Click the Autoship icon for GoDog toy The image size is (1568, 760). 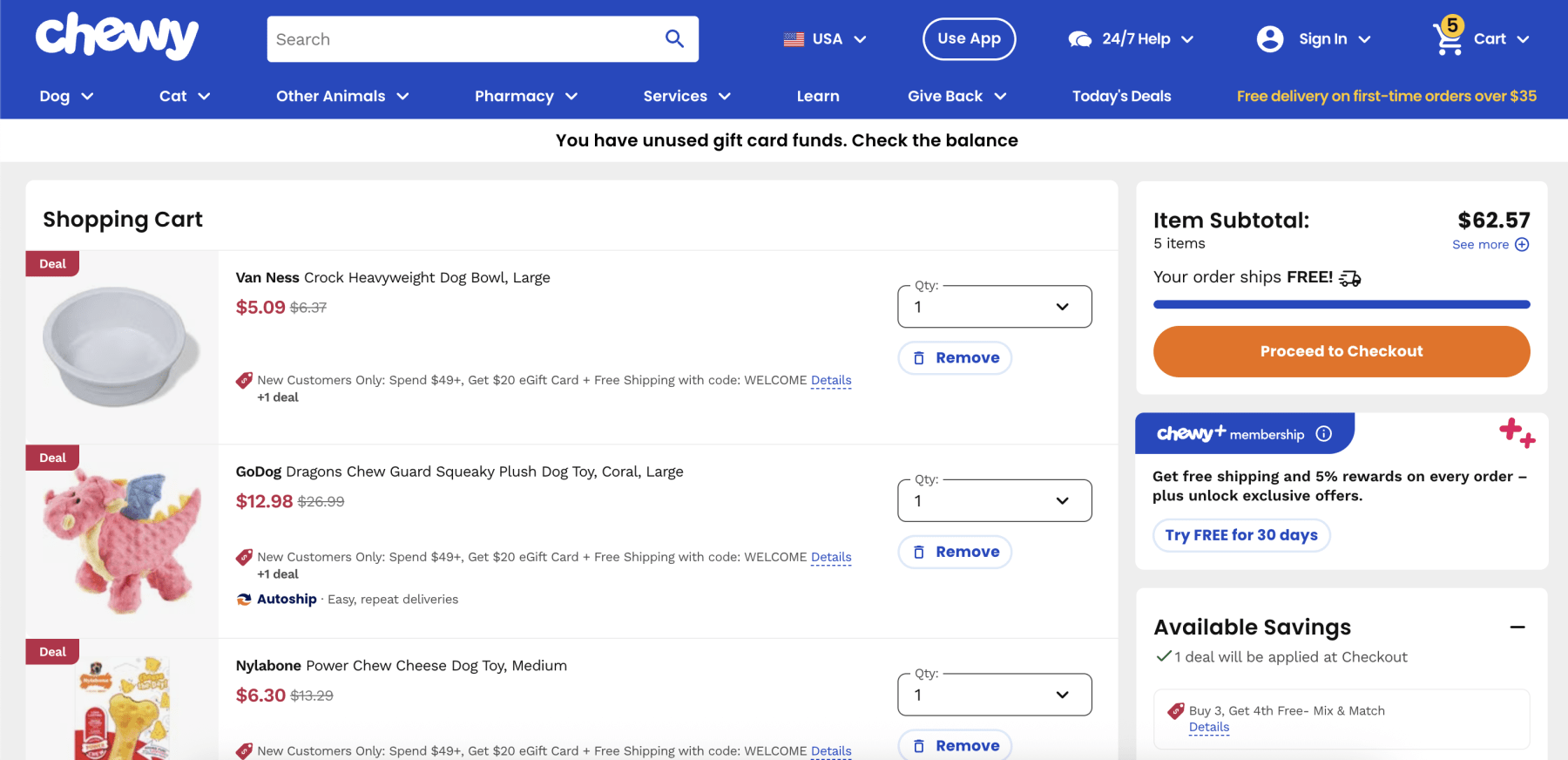pyautogui.click(x=244, y=600)
